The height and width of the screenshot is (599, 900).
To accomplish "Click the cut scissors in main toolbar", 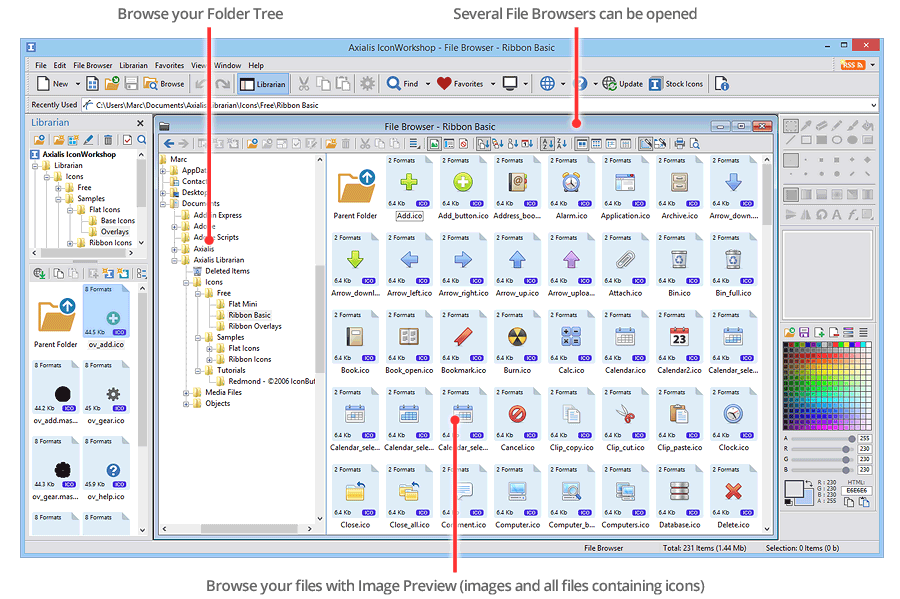I will pos(304,84).
